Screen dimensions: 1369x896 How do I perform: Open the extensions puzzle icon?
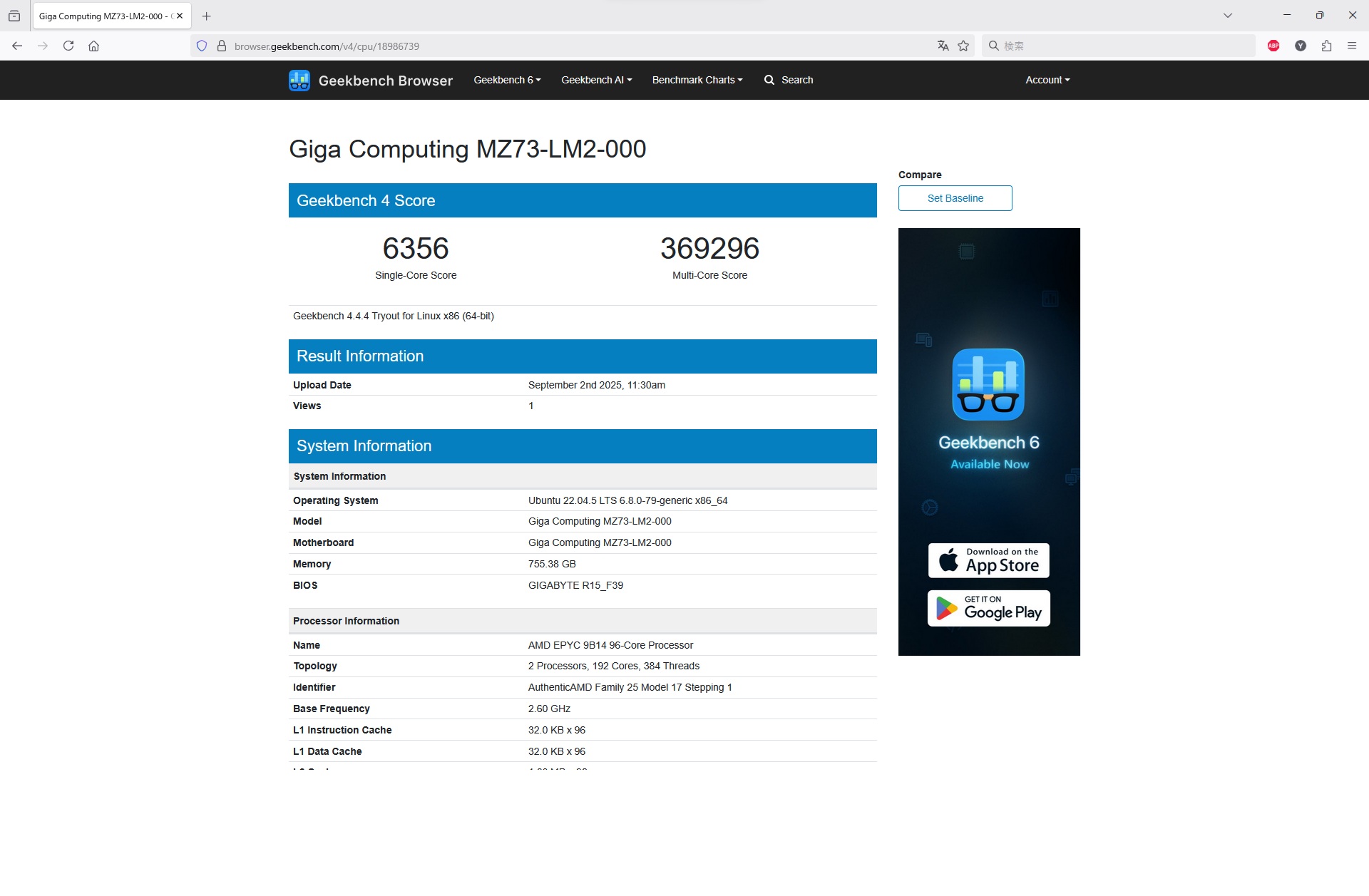(x=1326, y=46)
